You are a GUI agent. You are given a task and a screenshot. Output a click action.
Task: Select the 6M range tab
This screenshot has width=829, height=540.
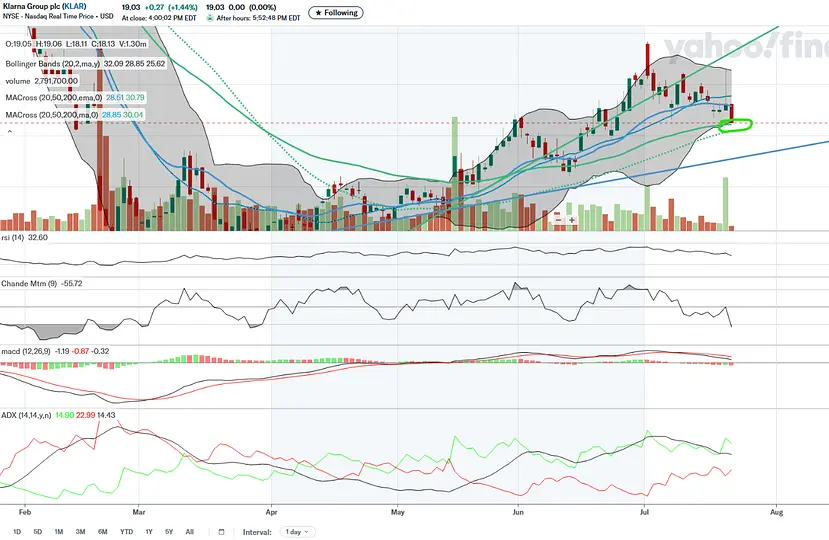pos(103,532)
